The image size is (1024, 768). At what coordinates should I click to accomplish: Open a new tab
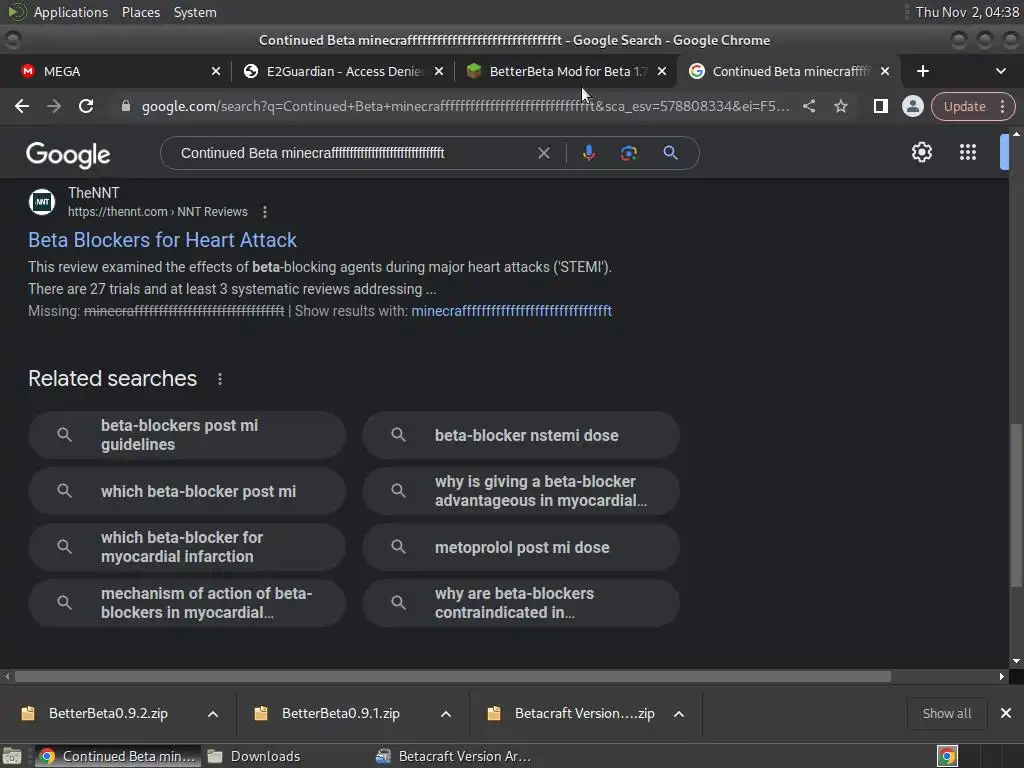[x=923, y=71]
